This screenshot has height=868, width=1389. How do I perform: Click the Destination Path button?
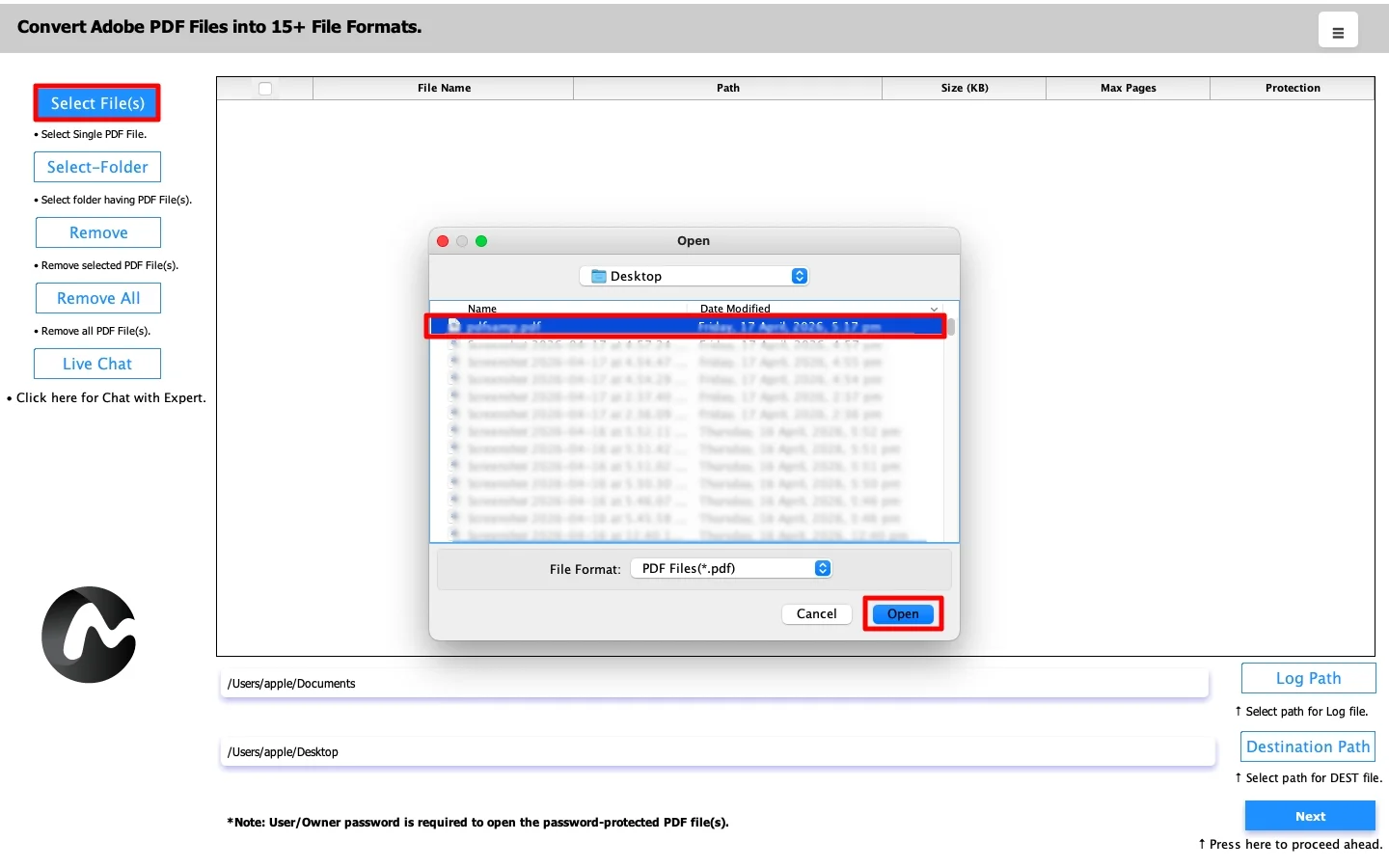tap(1307, 746)
